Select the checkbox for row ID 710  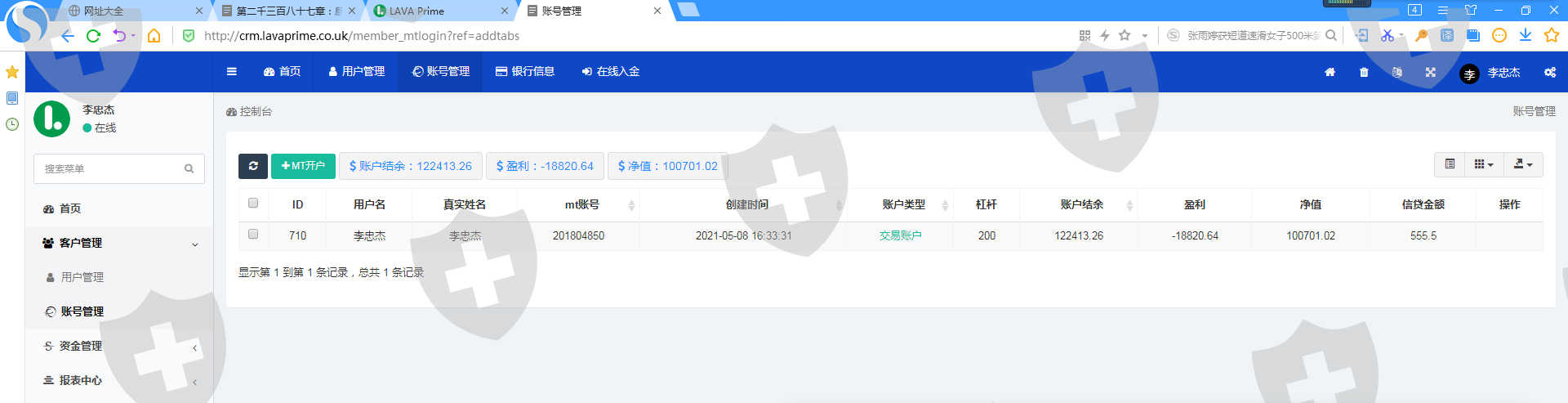253,235
